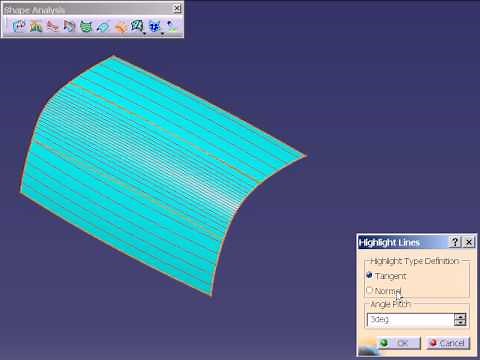Image resolution: width=480 pixels, height=360 pixels.
Task: Click the Angle Pitch value field
Action: click(x=410, y=320)
